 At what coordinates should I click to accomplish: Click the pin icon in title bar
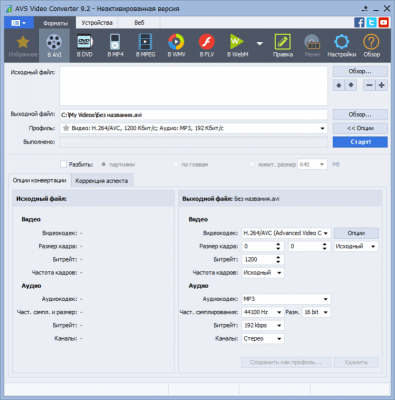pos(365,9)
